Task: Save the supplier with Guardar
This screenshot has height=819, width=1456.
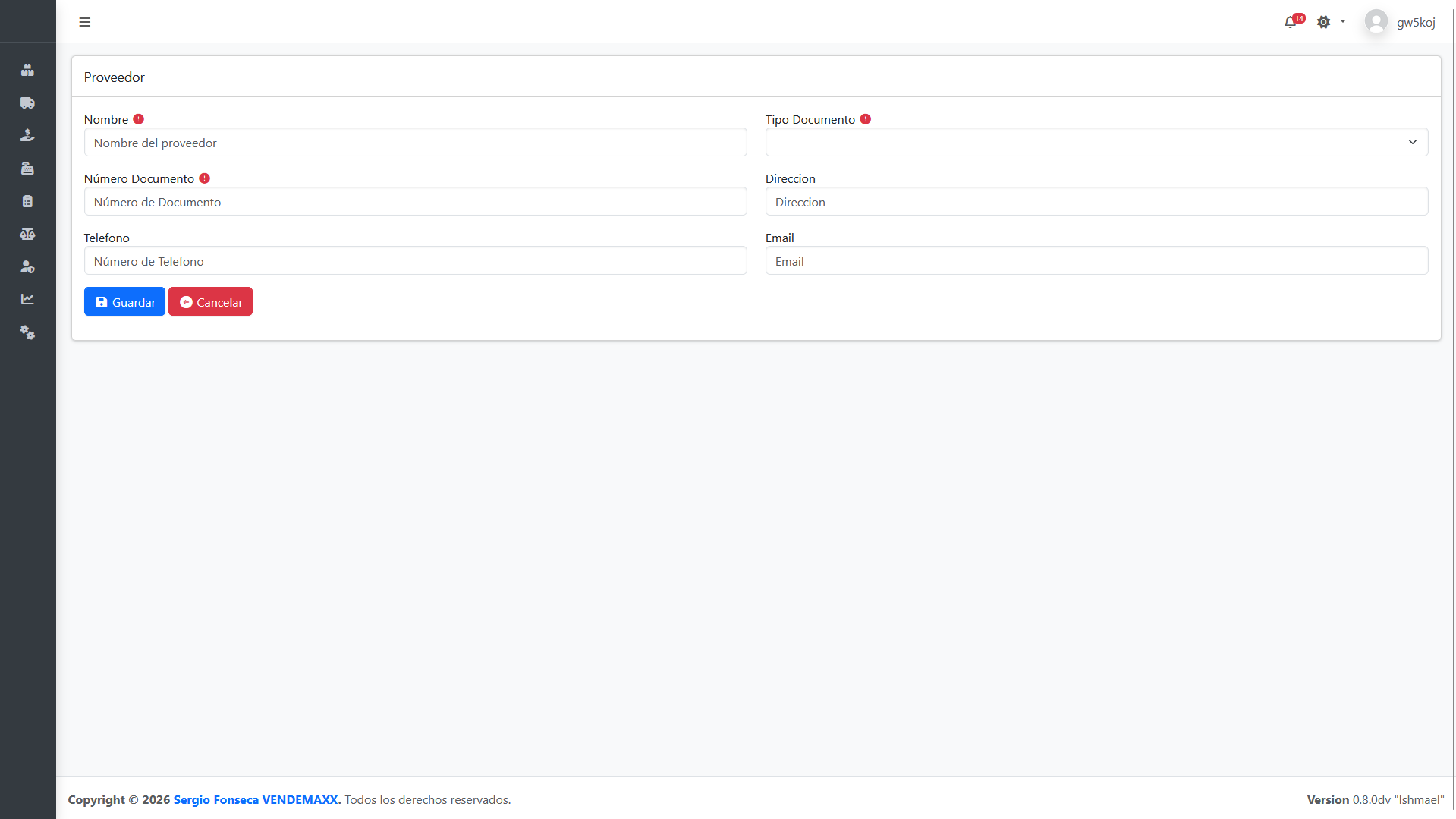Action: coord(124,301)
